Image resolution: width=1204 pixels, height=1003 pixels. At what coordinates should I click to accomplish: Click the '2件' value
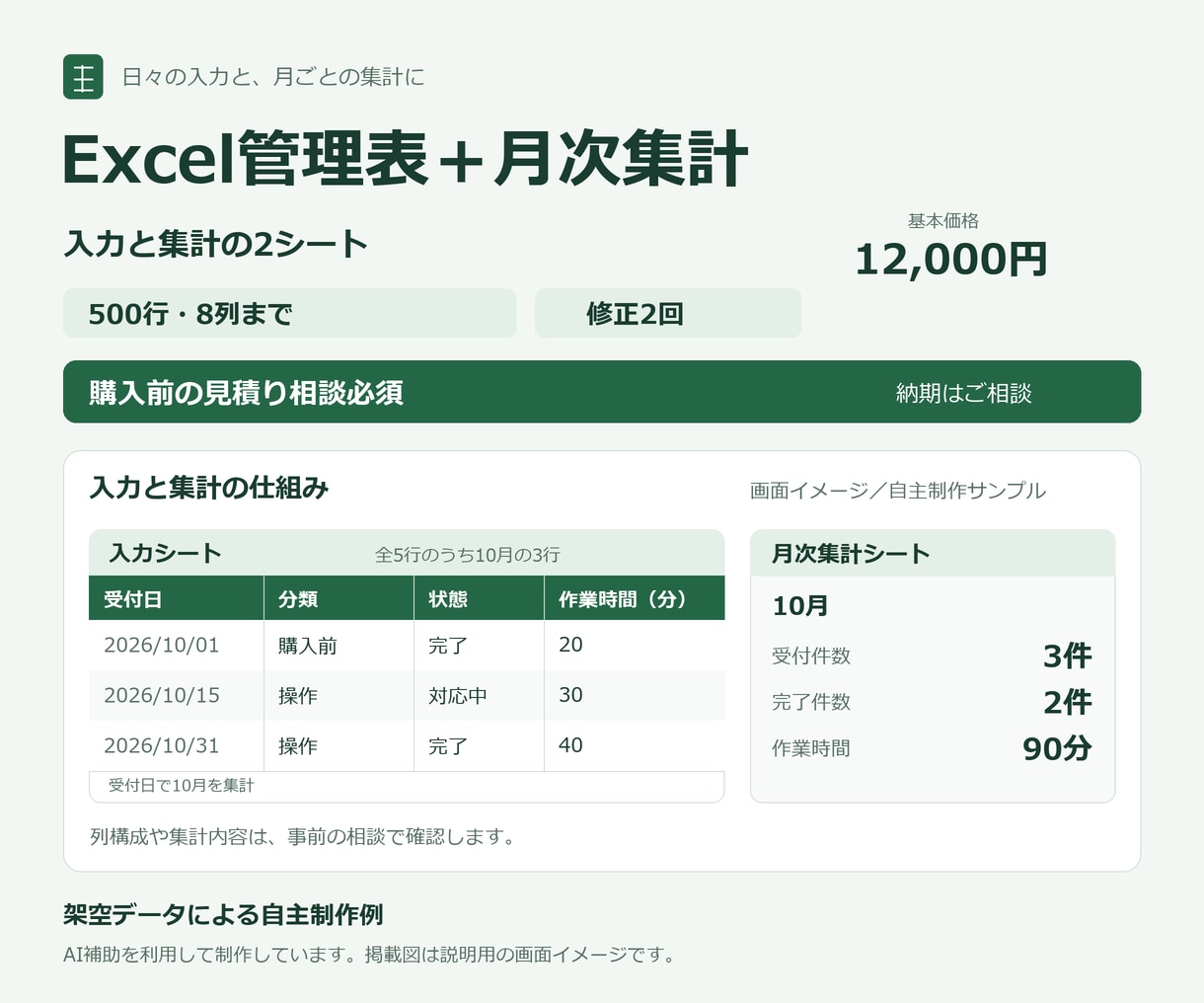[1068, 702]
